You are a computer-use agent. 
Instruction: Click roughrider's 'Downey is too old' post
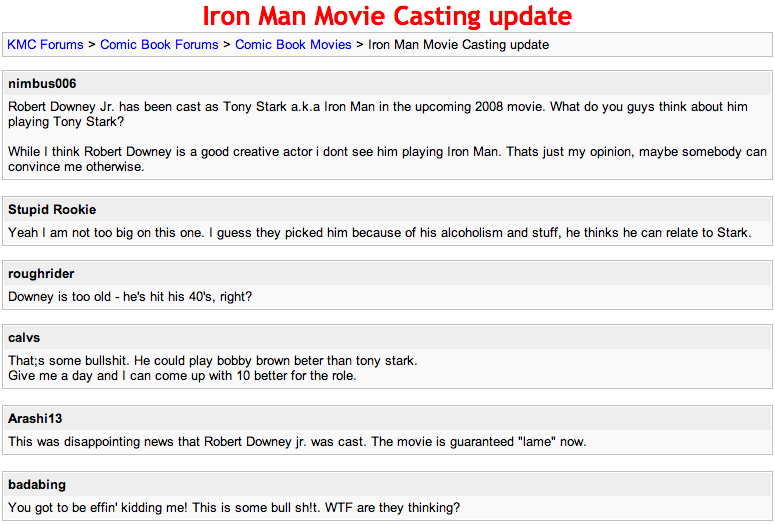(x=130, y=297)
